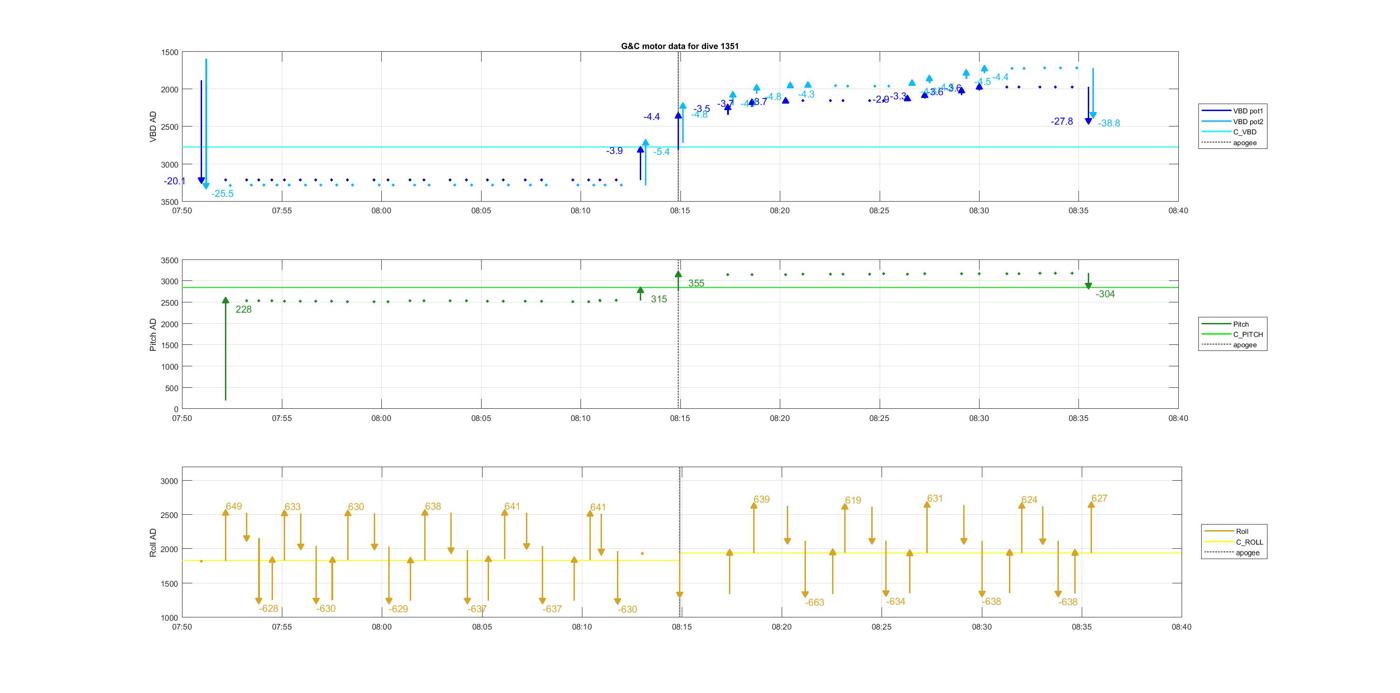This screenshot has height=693, width=1400.
Task: Click the -663 roll data label
Action: coord(815,602)
